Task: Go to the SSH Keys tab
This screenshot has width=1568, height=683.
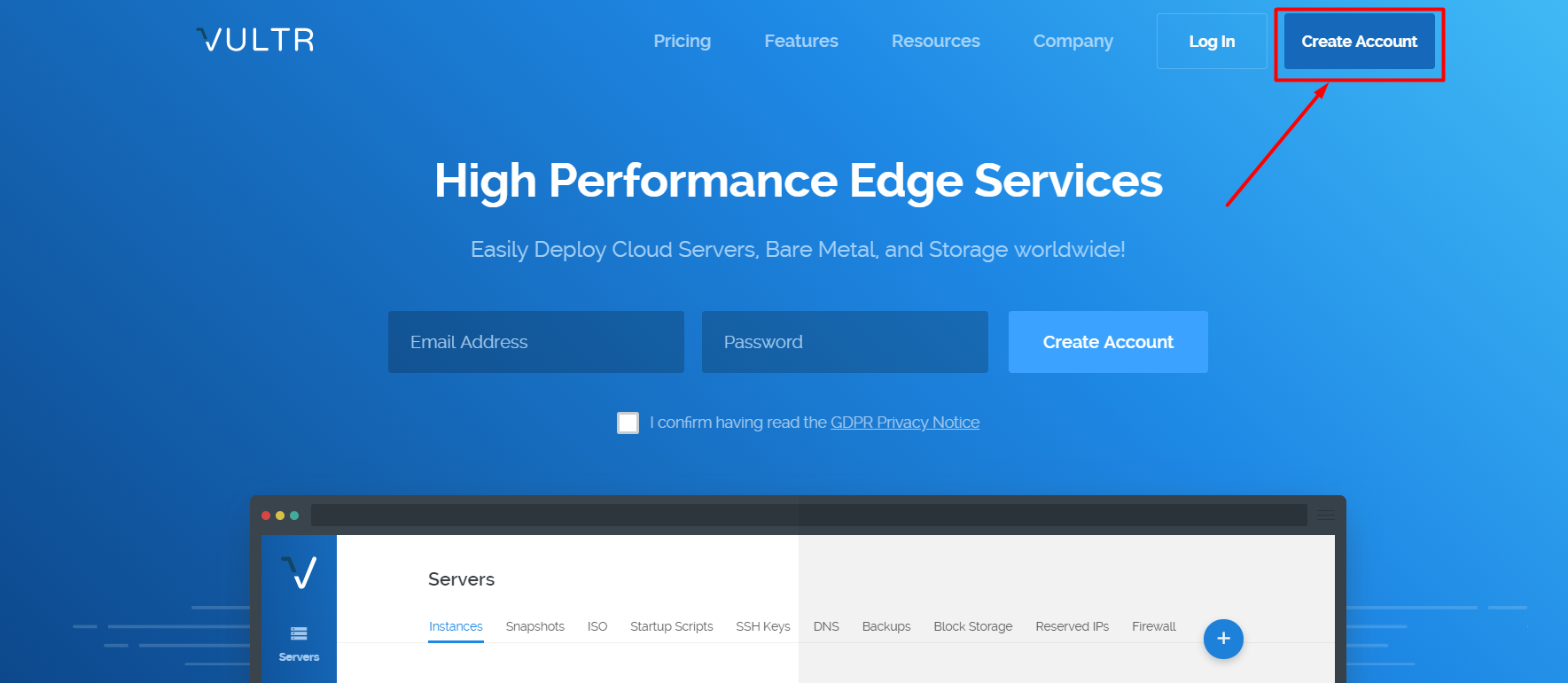Action: click(x=763, y=626)
